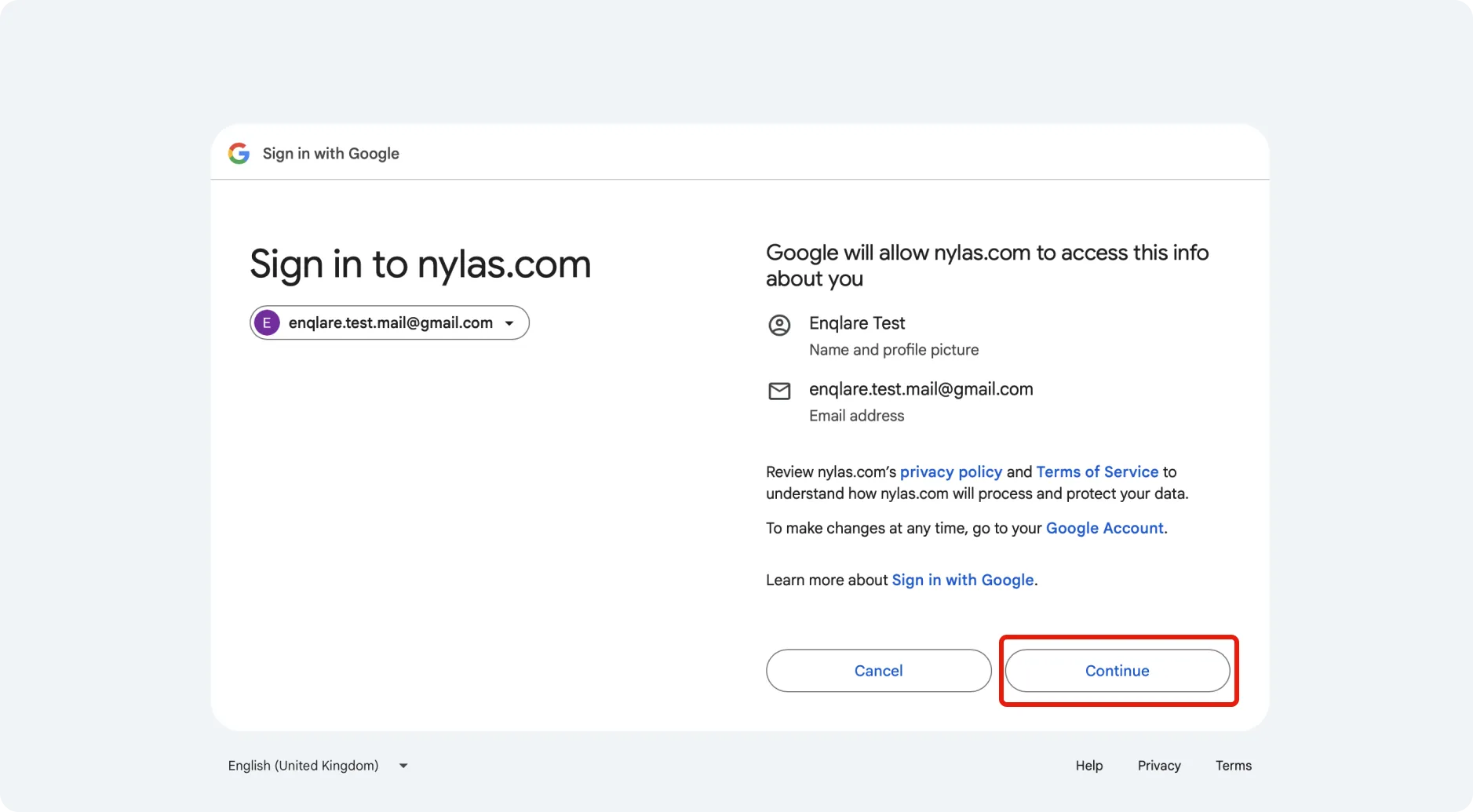Click the Cancel button
The height and width of the screenshot is (812, 1473).
tap(879, 671)
